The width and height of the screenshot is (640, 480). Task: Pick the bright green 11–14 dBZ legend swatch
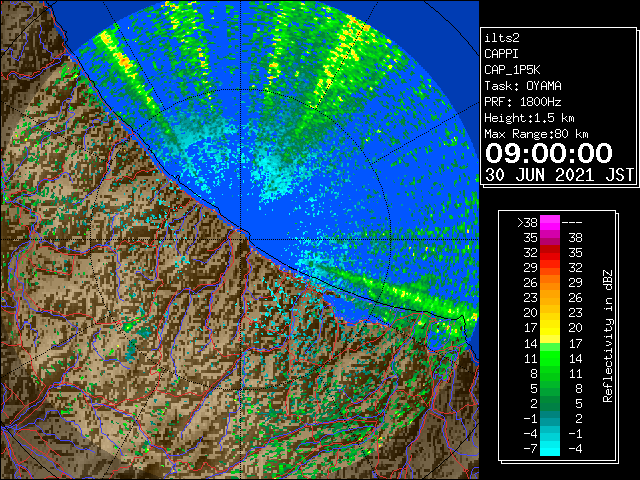pyautogui.click(x=550, y=358)
